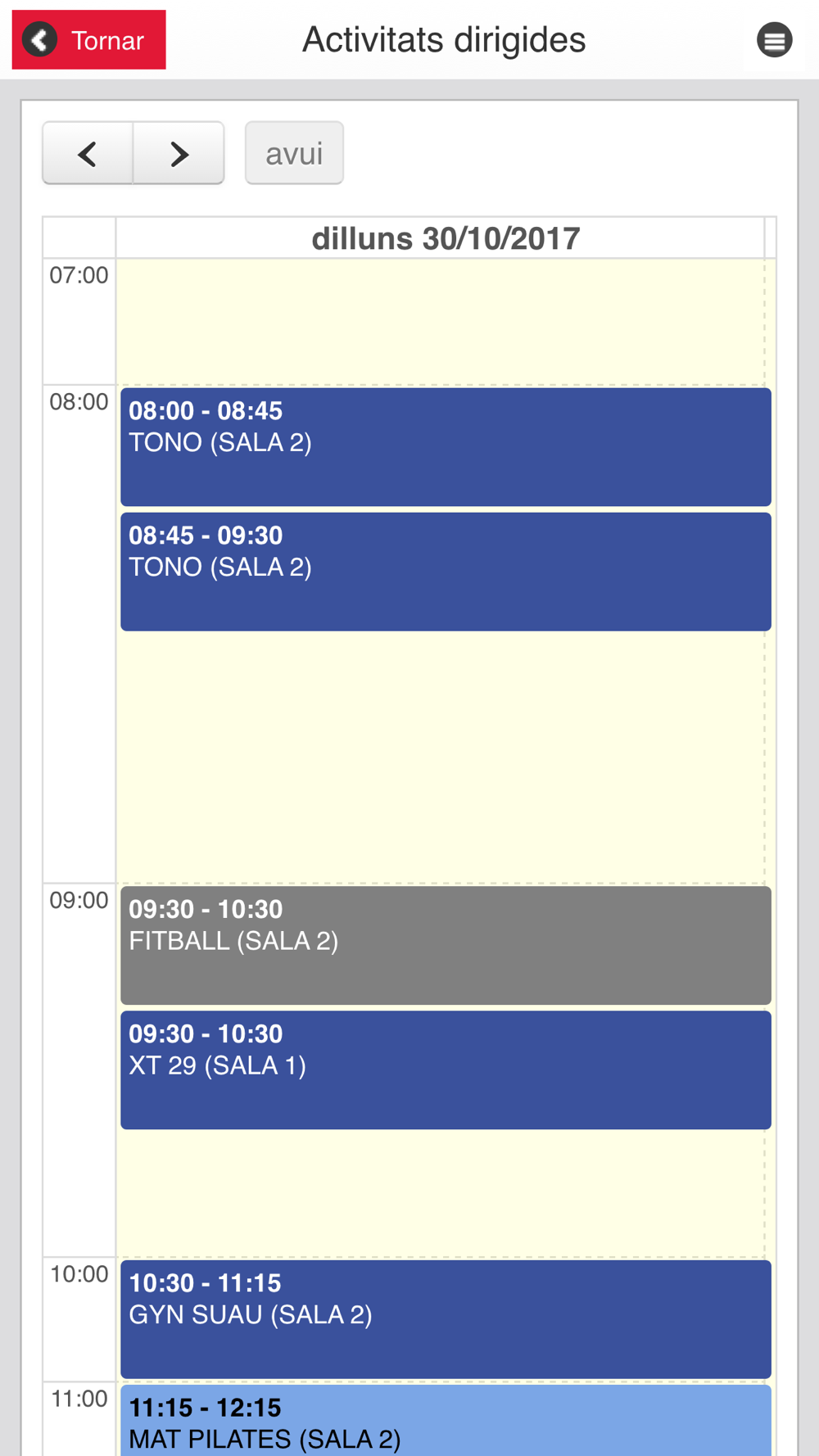Click the dilluns 30/10/2017 date header

446,239
